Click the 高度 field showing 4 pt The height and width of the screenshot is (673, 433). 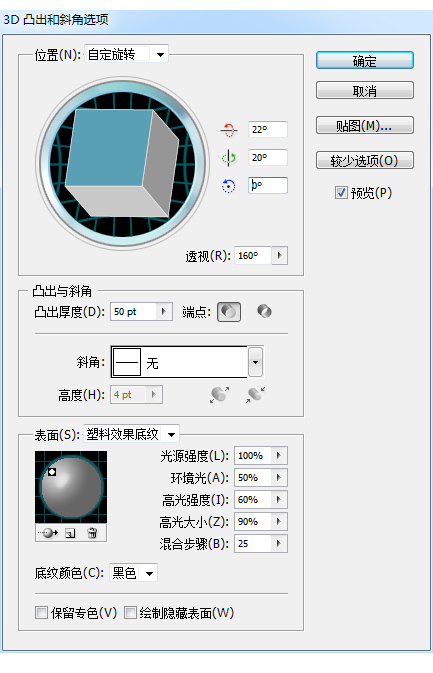coord(129,394)
